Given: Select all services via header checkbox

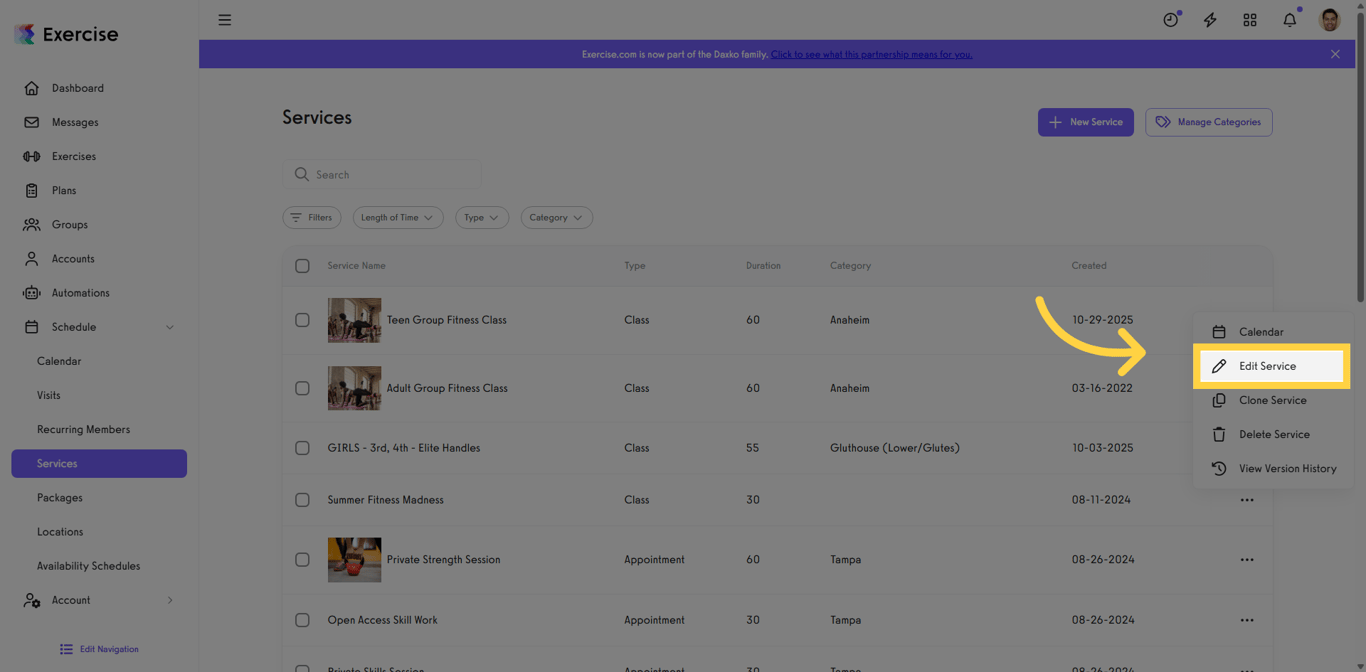Looking at the screenshot, I should pyautogui.click(x=302, y=266).
